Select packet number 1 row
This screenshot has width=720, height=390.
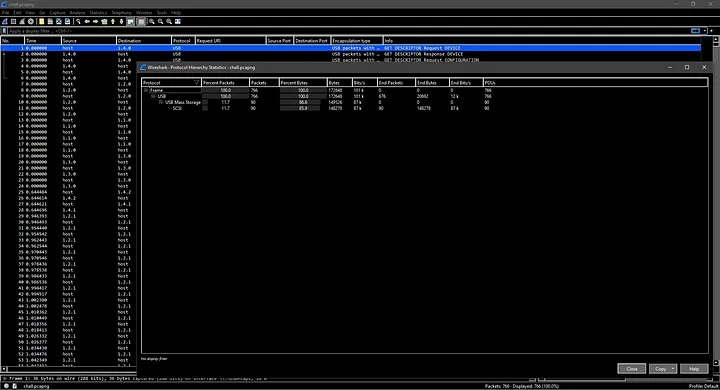coord(351,48)
